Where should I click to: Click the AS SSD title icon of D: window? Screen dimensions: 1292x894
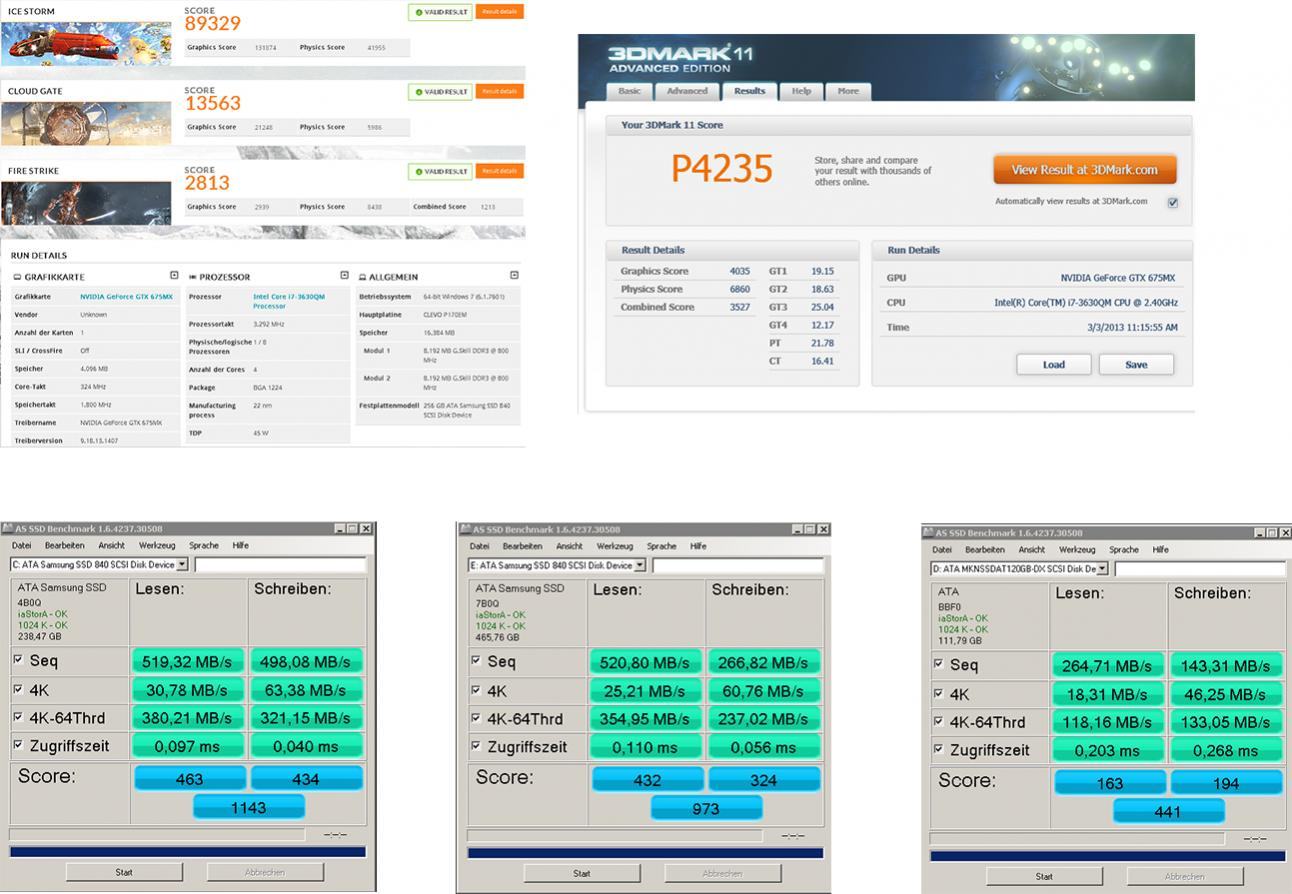(x=926, y=532)
